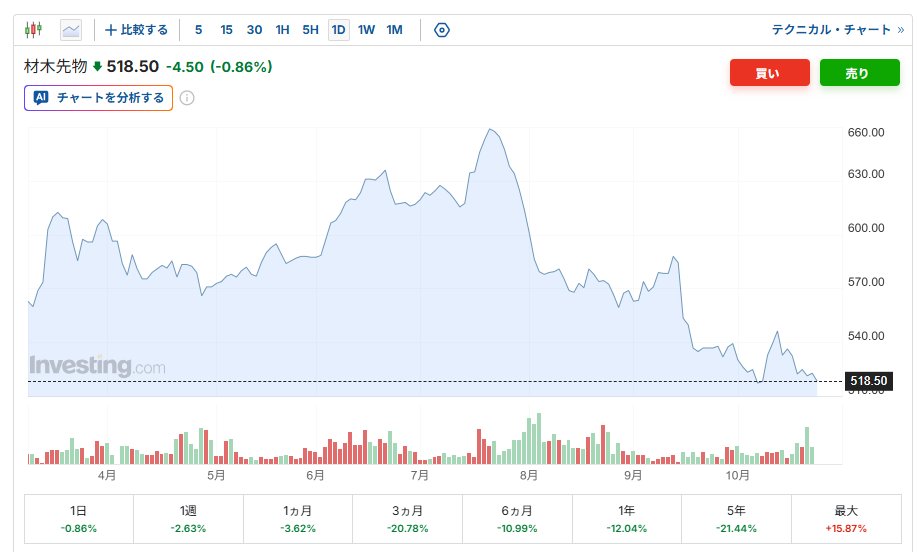Select the 1年 period range

tap(626, 519)
